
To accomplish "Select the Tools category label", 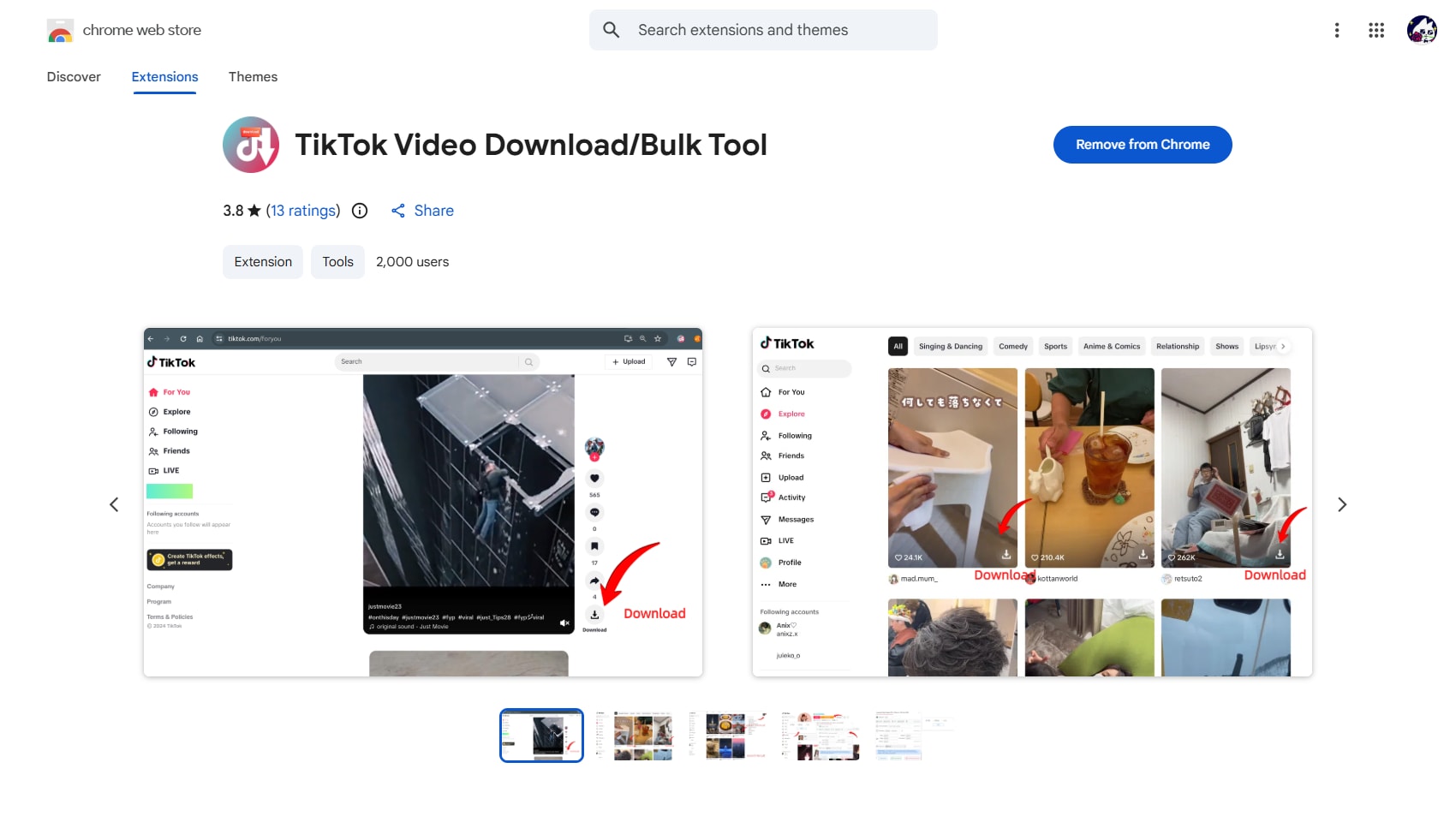I will 337,262.
